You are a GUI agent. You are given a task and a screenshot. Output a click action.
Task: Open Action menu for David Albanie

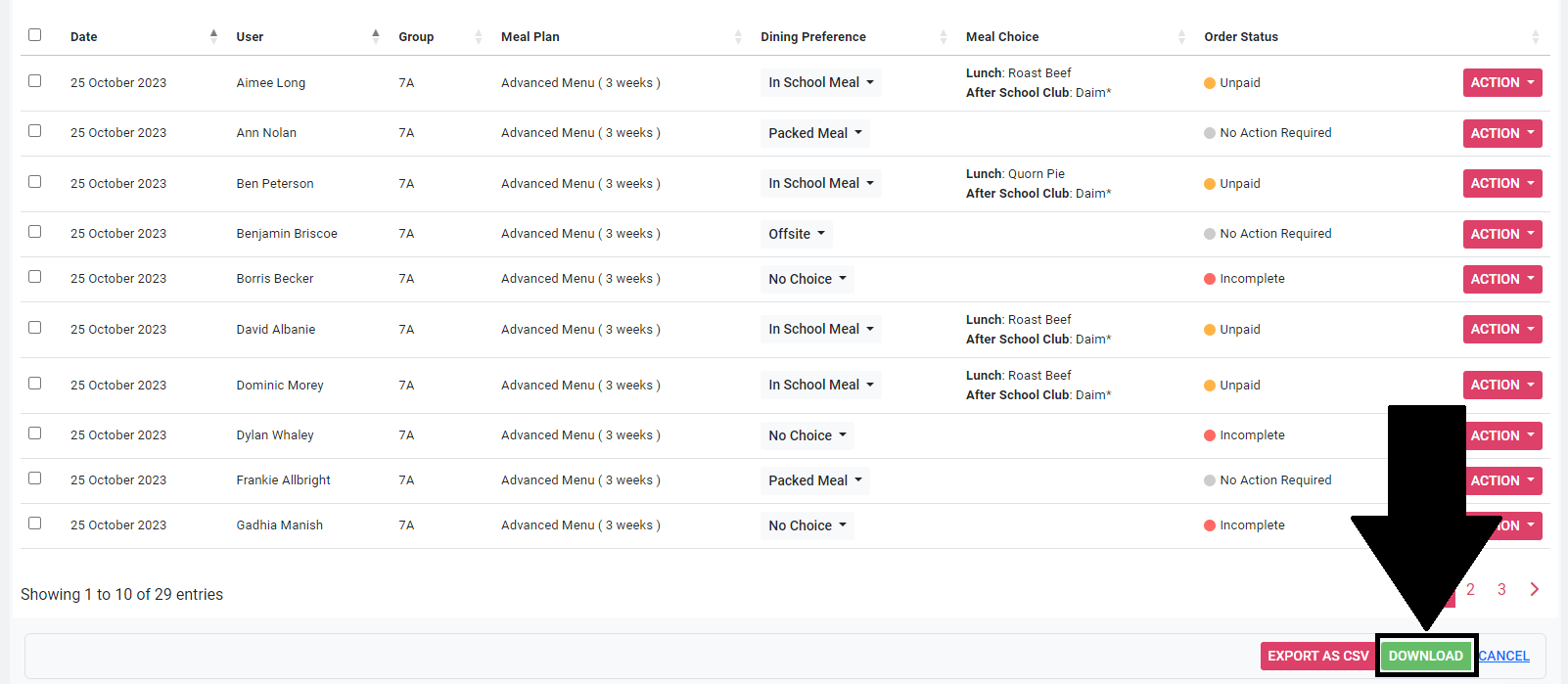(x=1501, y=330)
